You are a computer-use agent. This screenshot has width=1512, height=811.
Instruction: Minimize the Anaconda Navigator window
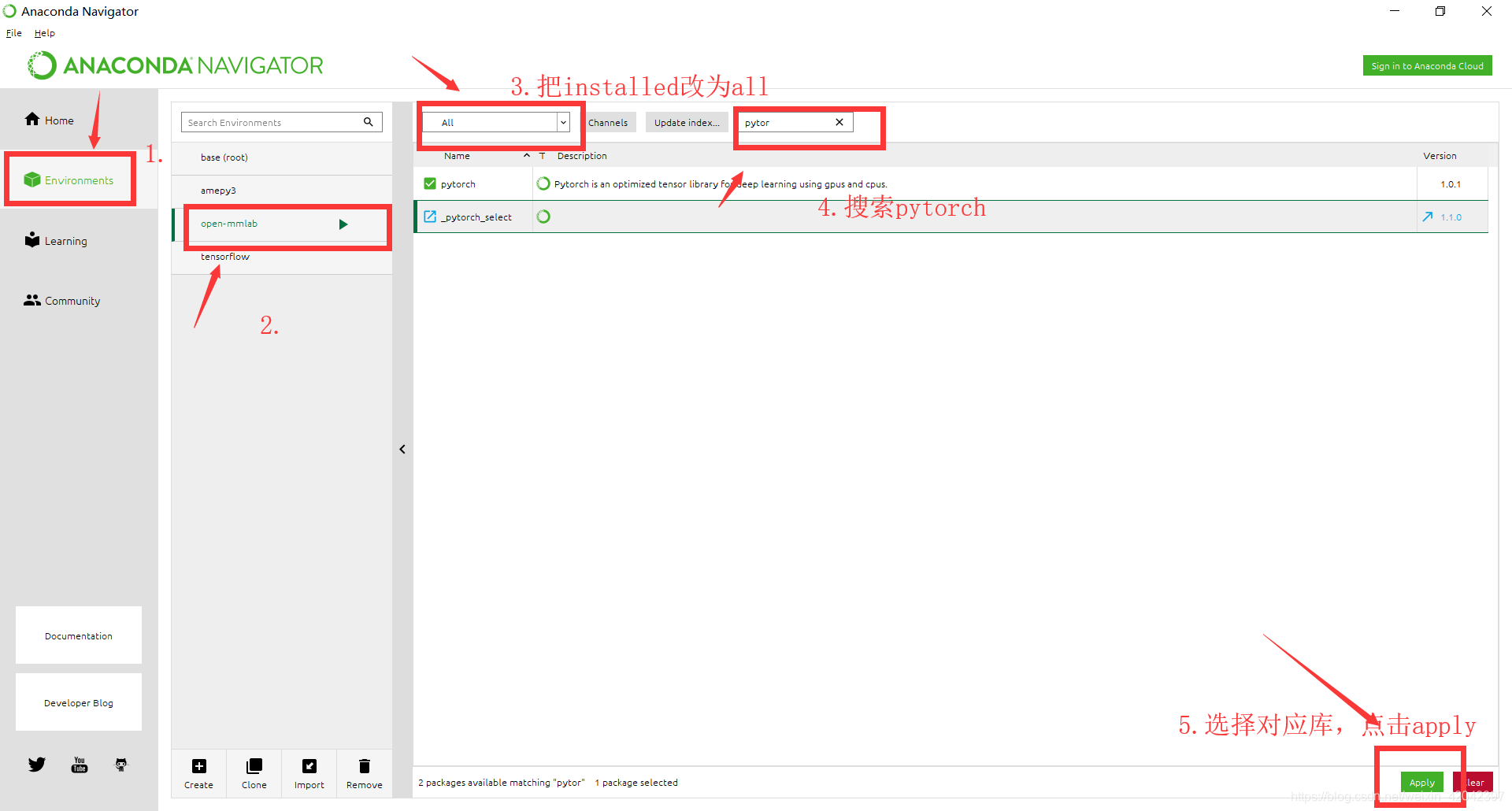coord(1395,11)
